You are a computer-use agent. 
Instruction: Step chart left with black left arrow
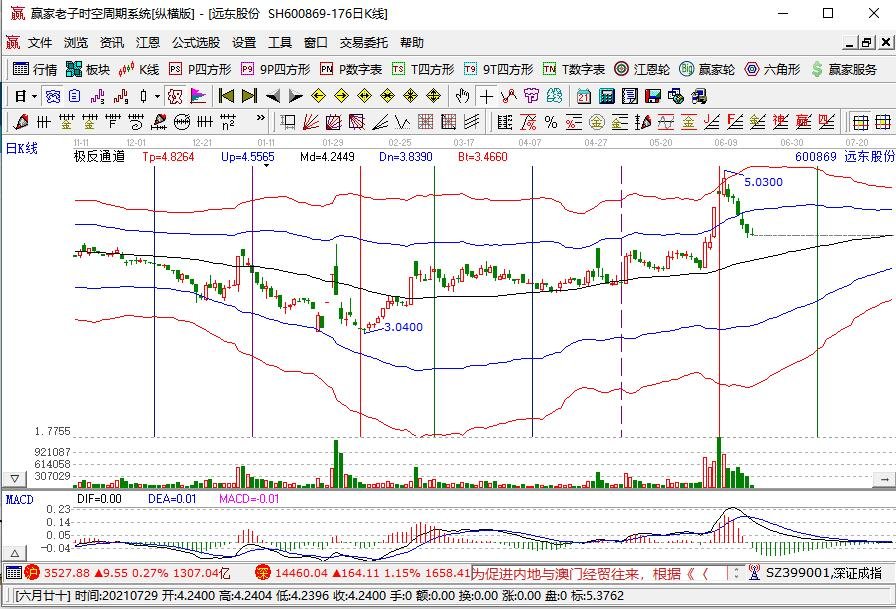click(273, 97)
